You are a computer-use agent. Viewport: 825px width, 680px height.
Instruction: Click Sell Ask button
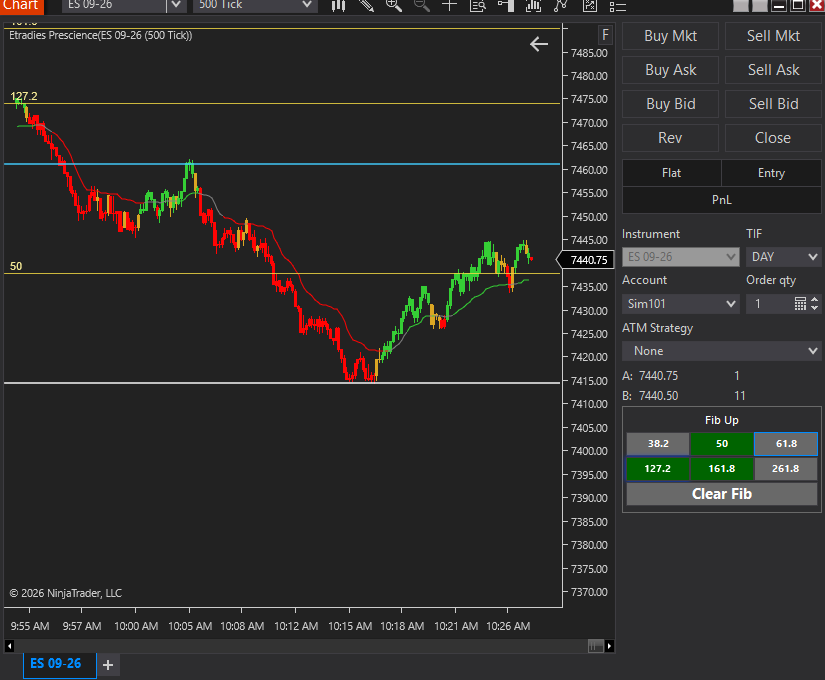[773, 70]
